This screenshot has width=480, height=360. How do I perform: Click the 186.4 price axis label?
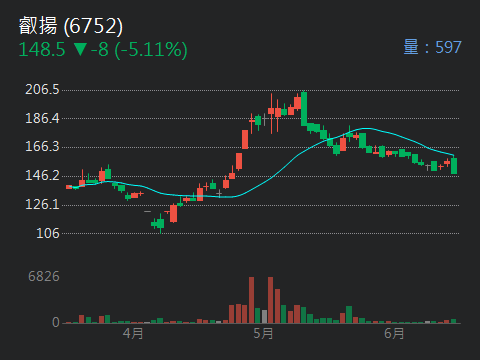[x=42, y=118]
